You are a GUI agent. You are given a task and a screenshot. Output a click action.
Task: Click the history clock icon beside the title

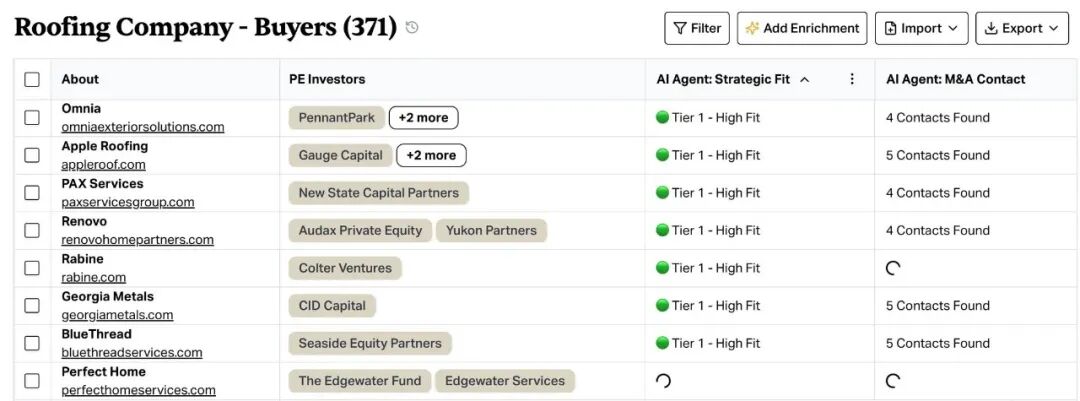(412, 28)
